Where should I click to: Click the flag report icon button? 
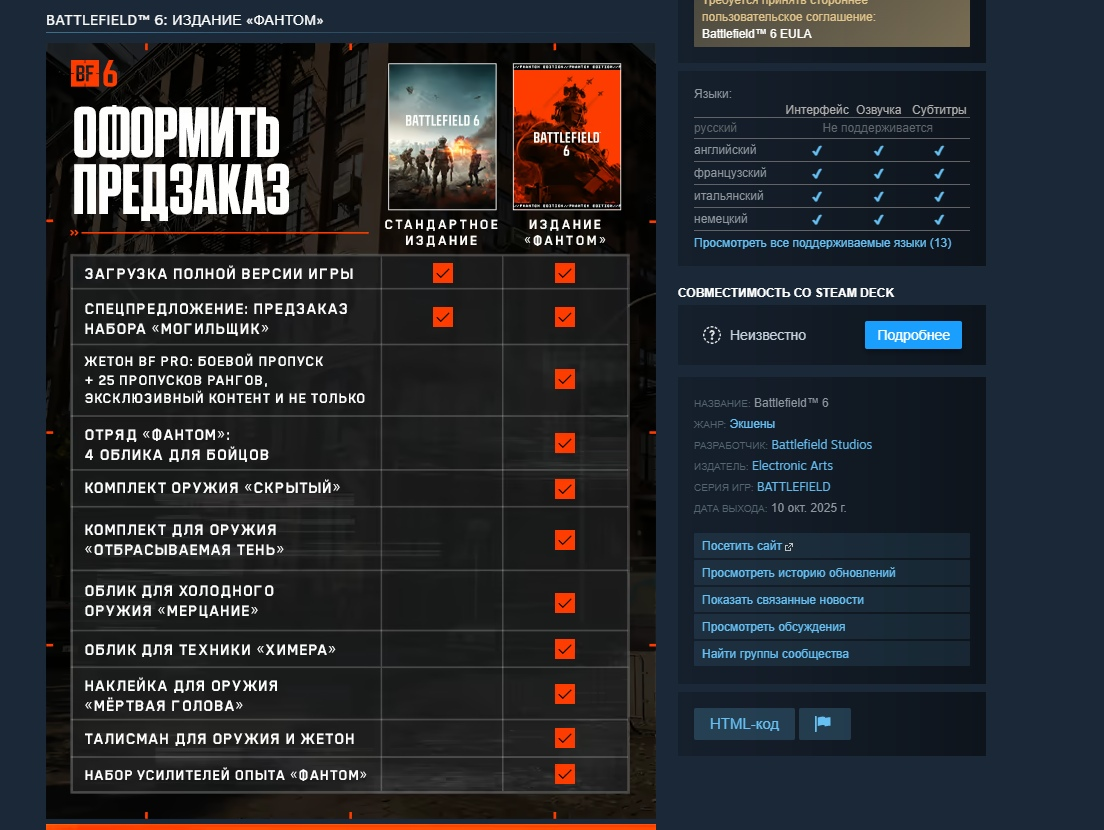[x=824, y=724]
